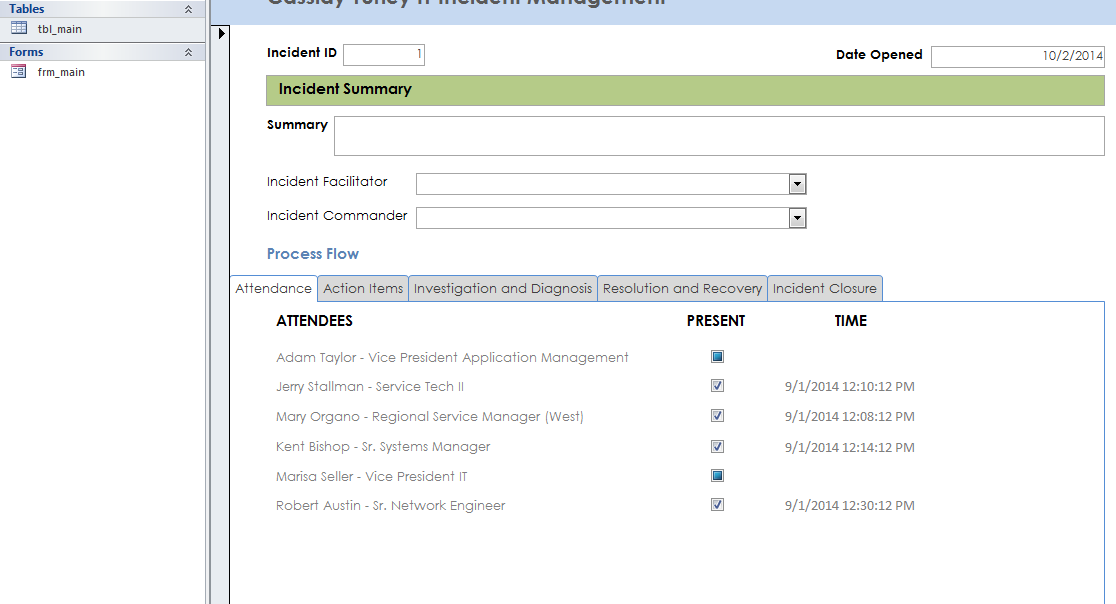Open the Investigation and Diagnosis tab
Screen dimensions: 1116x604
pos(503,289)
